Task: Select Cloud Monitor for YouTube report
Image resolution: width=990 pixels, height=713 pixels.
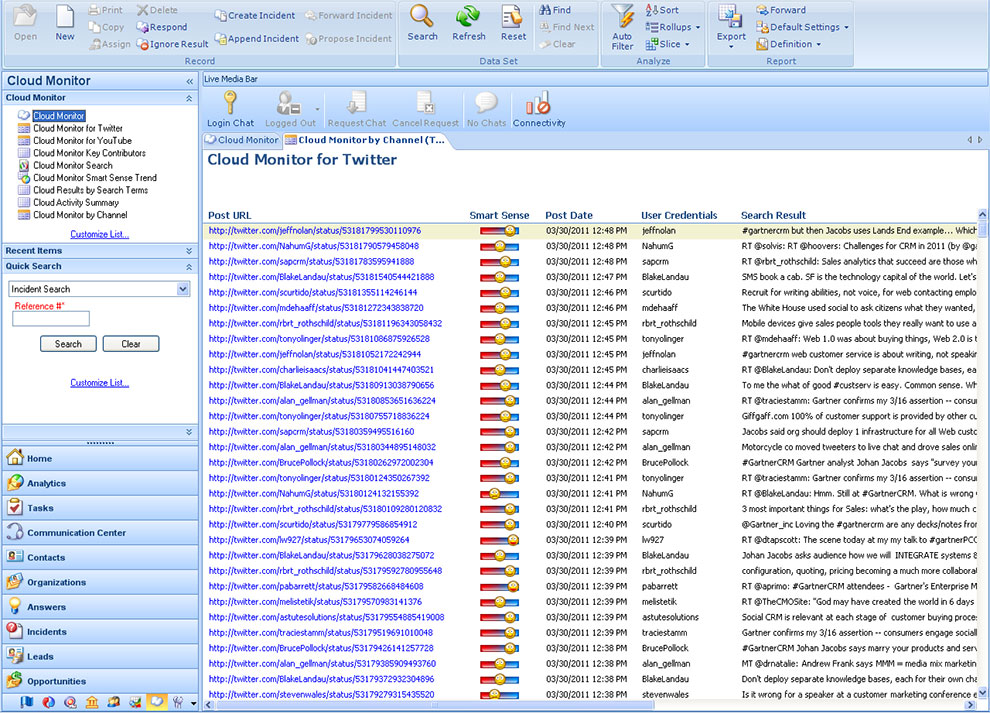Action: (82, 141)
